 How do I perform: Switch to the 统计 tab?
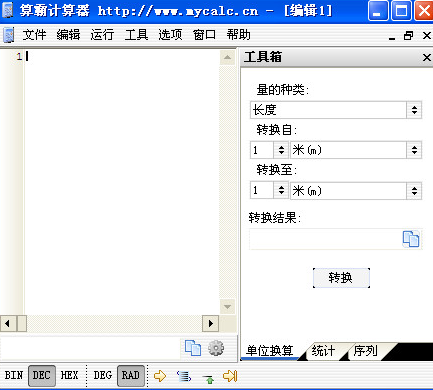tap(323, 351)
